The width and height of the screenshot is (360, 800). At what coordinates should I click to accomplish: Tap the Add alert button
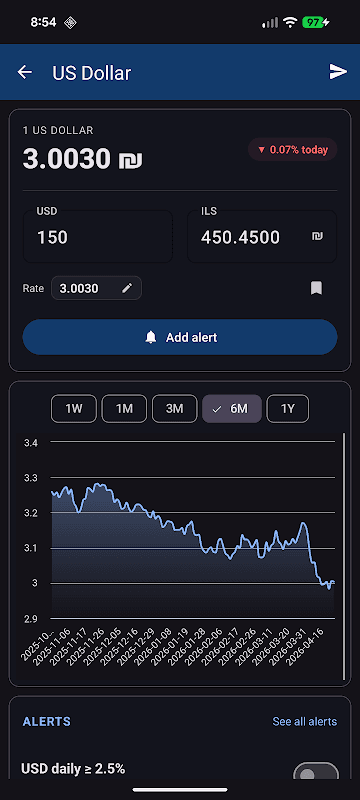(180, 337)
